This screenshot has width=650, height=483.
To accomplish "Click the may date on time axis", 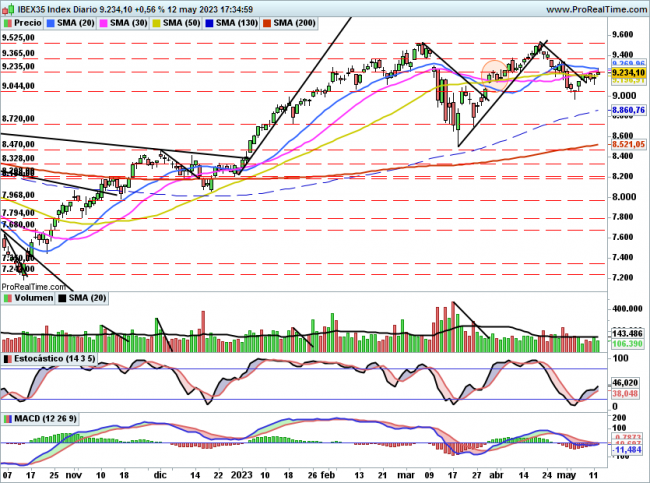I will pyautogui.click(x=566, y=475).
